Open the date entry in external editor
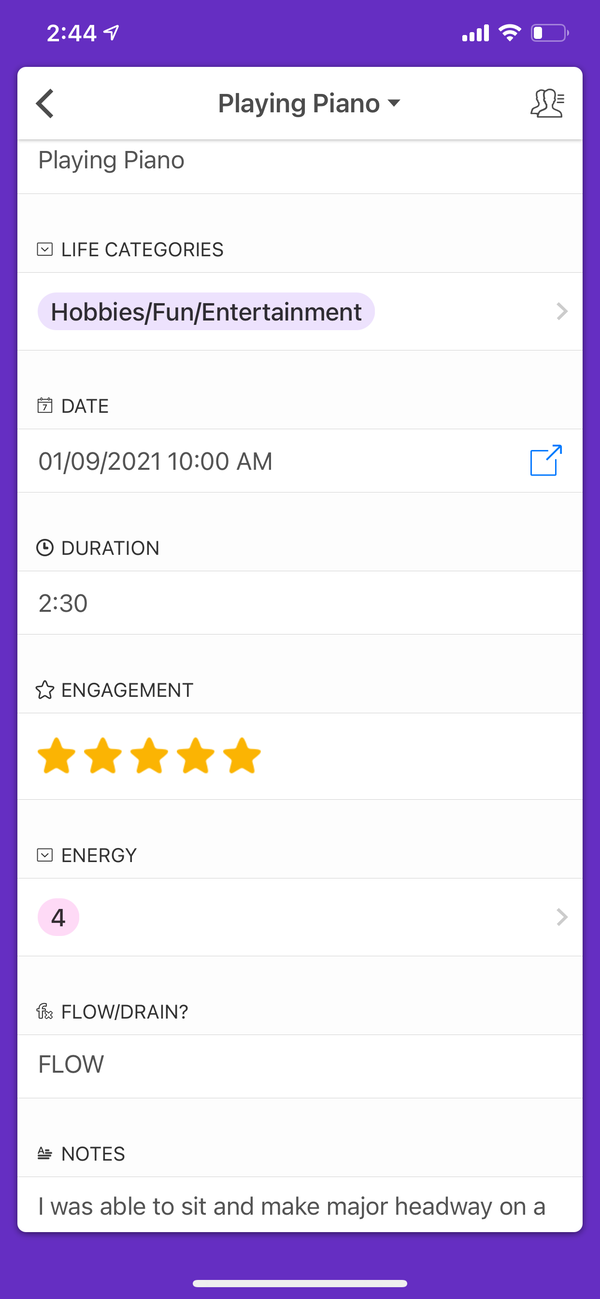The image size is (600, 1299). point(544,461)
